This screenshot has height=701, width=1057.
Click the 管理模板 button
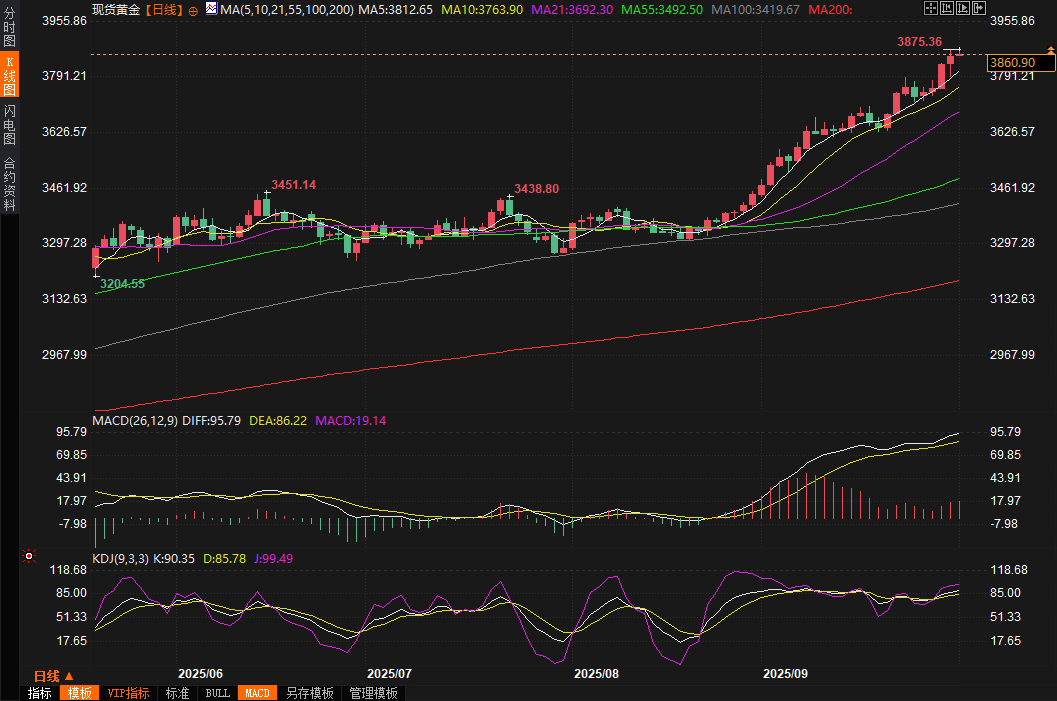coord(373,693)
